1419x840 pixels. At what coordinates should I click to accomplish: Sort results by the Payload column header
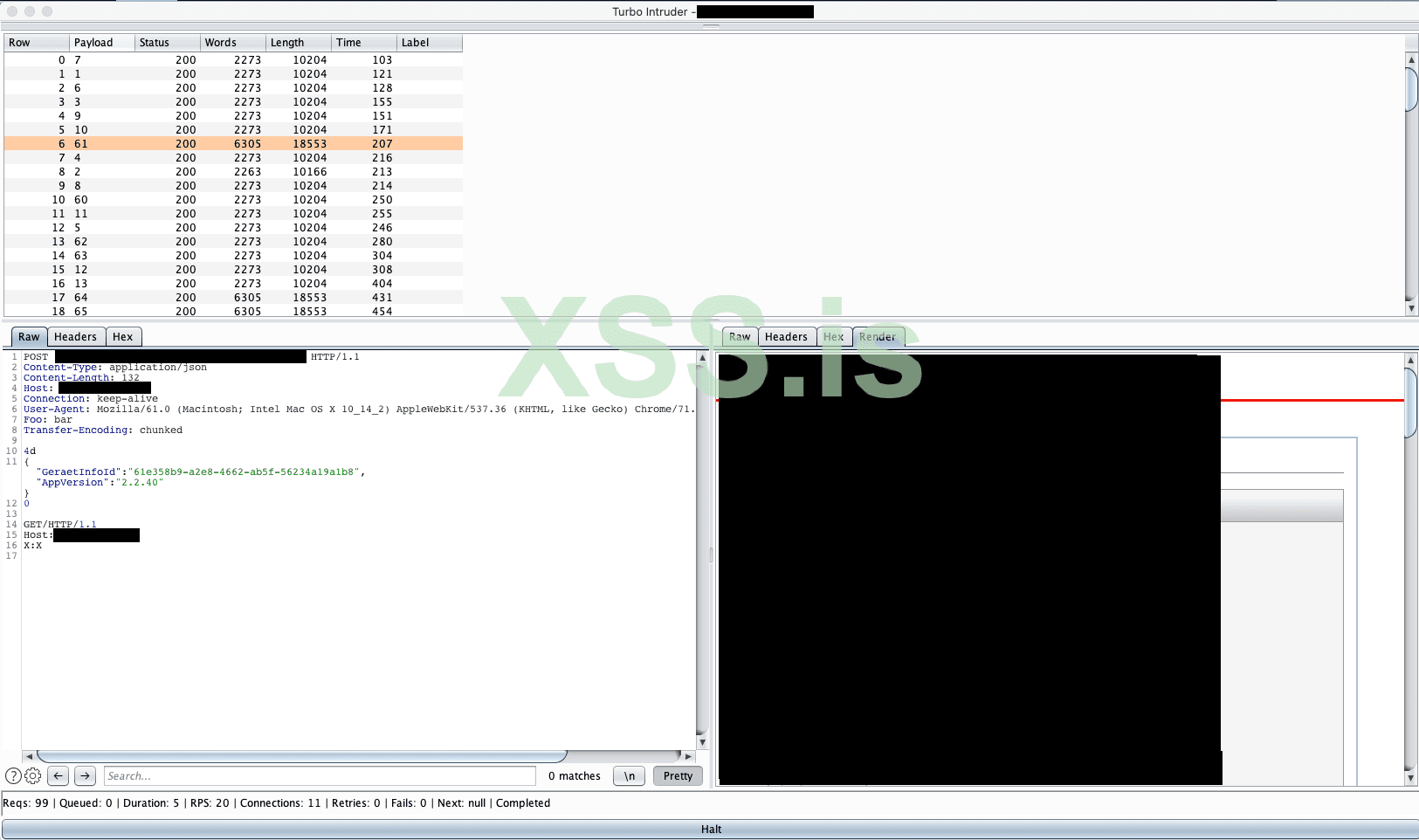(102, 43)
